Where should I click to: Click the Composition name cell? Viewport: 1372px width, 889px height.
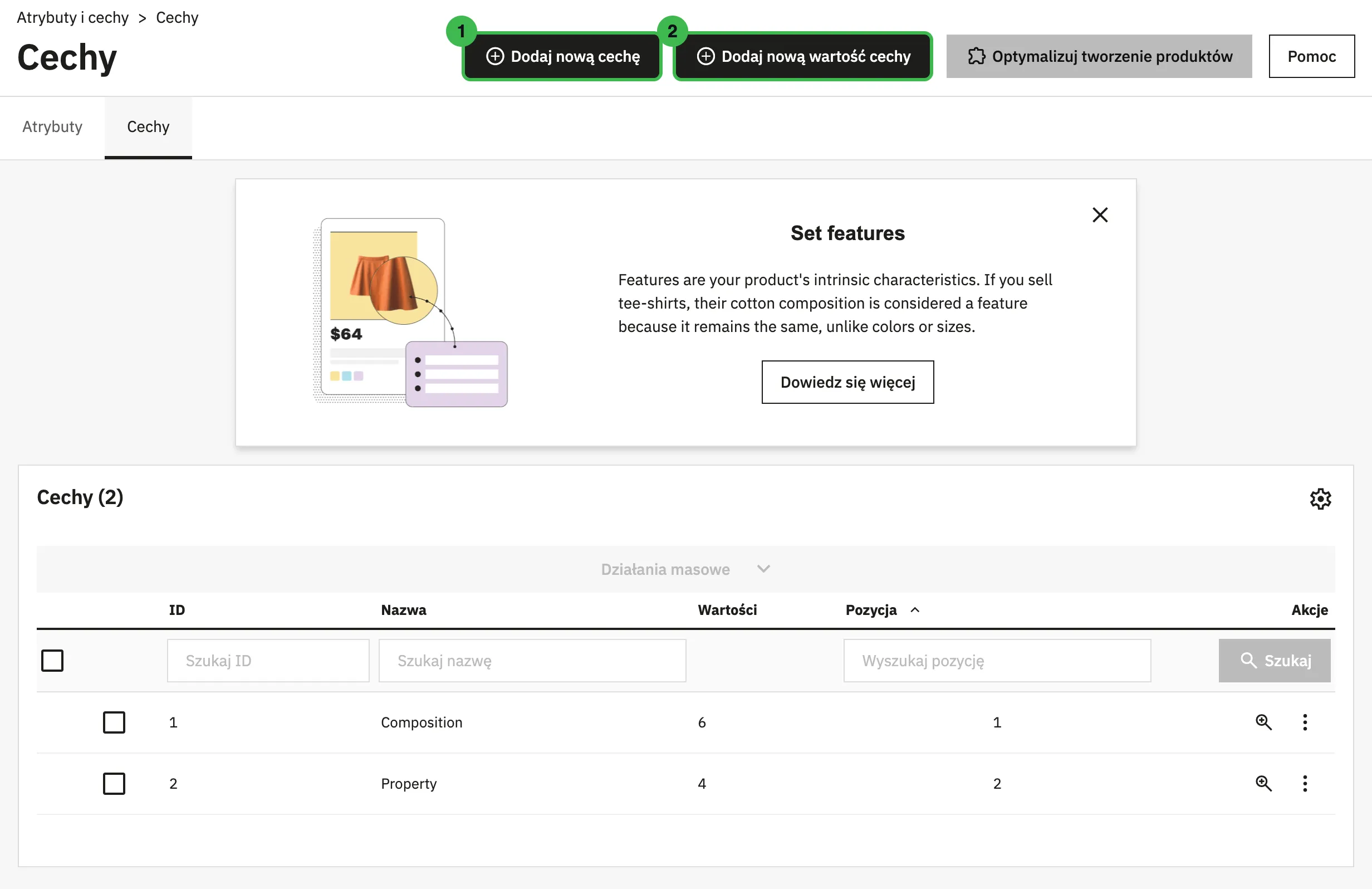click(x=422, y=722)
